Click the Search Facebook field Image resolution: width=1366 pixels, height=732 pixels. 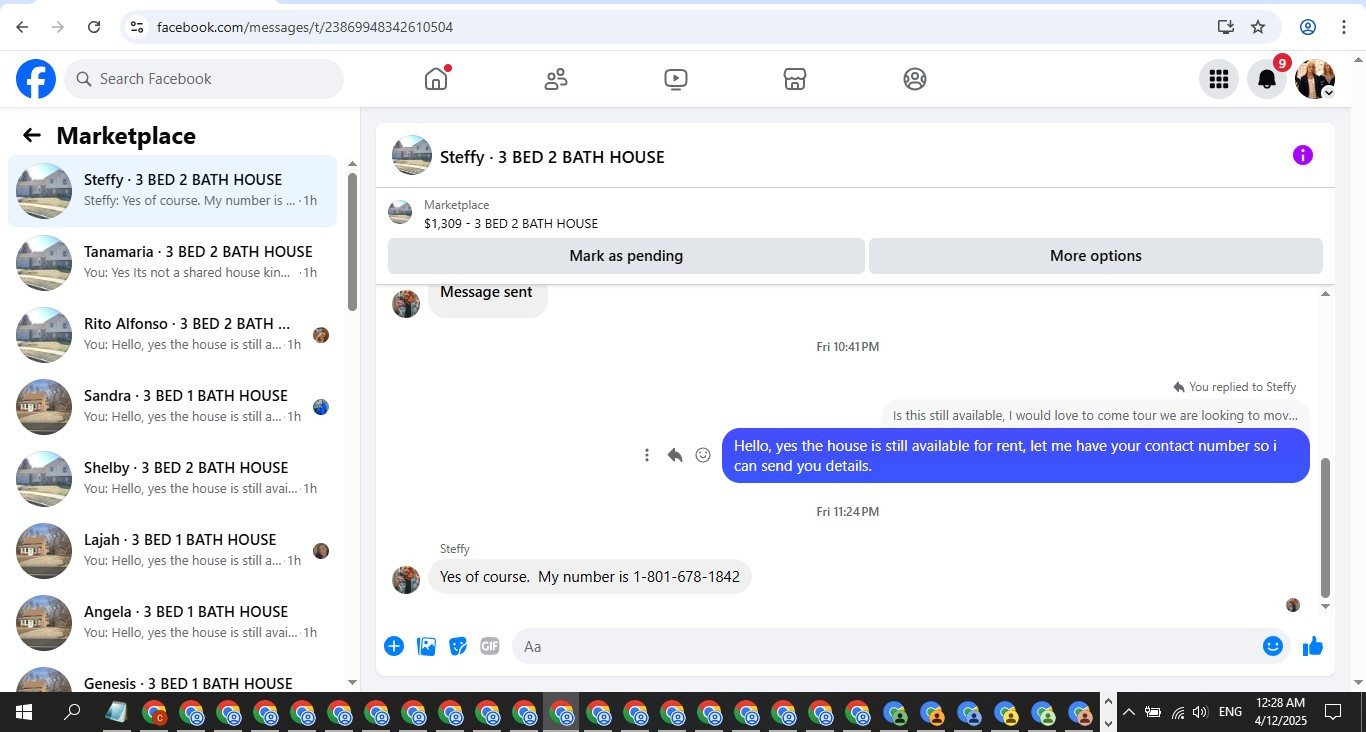click(x=204, y=79)
